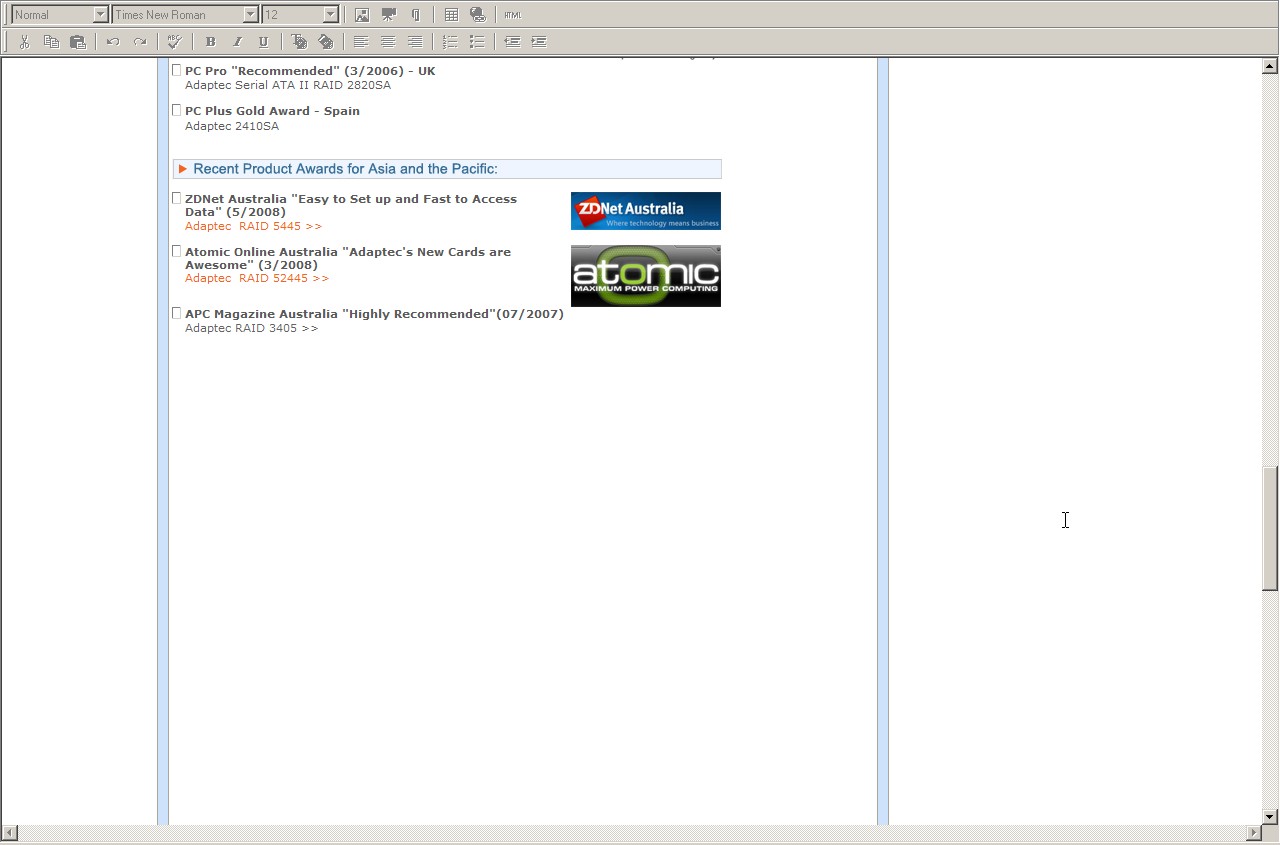Click the vertical scrollbar up arrow
This screenshot has height=845, width=1280.
tap(1270, 67)
